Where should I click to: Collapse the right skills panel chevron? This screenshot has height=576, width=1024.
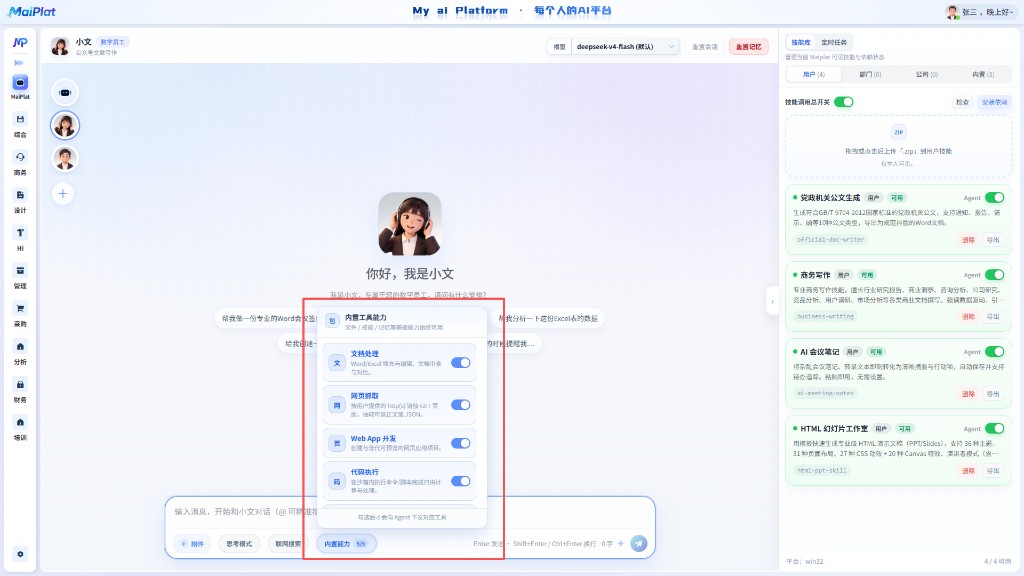tap(772, 301)
